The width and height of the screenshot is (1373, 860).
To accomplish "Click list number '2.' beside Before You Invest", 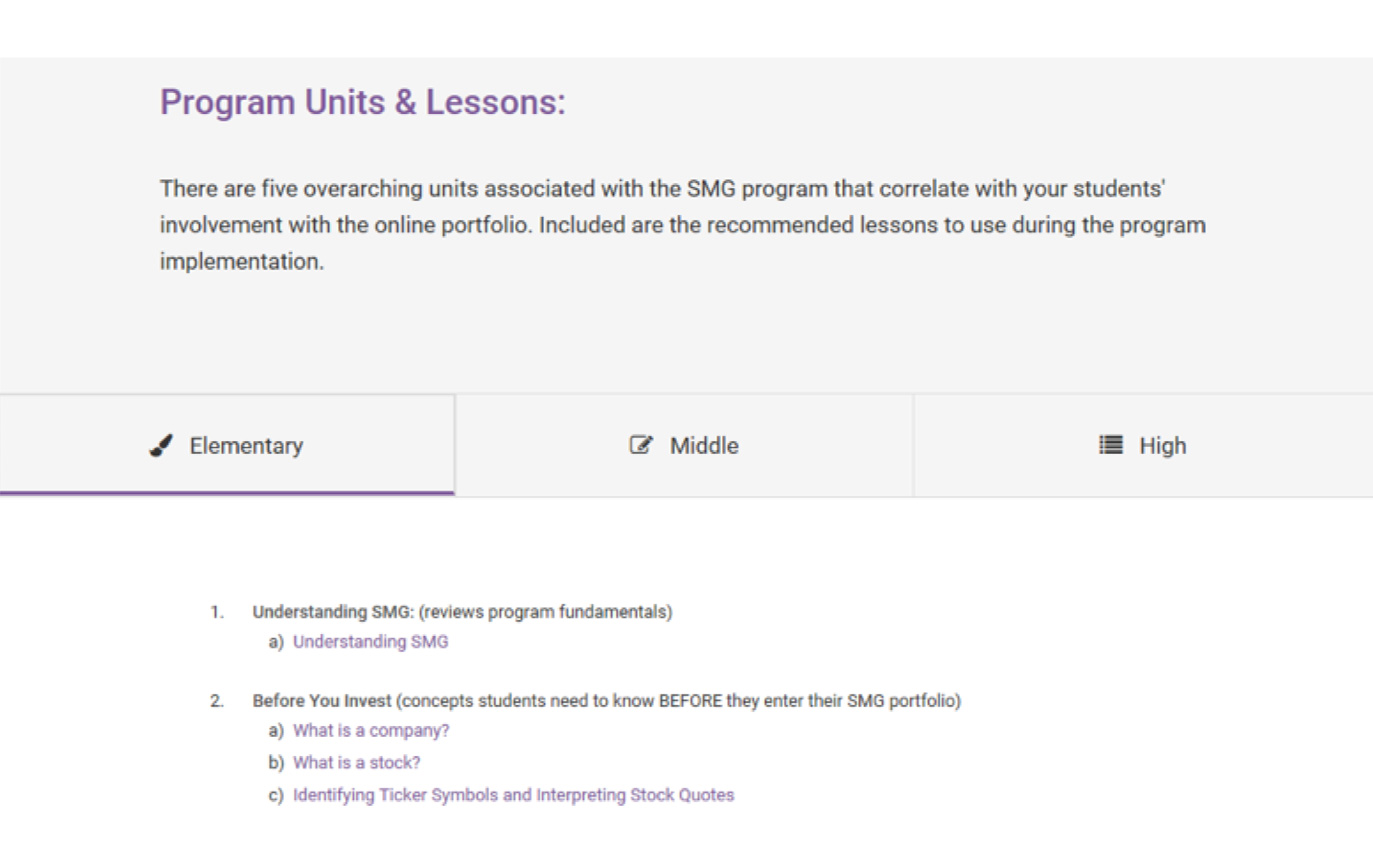I will (x=217, y=701).
